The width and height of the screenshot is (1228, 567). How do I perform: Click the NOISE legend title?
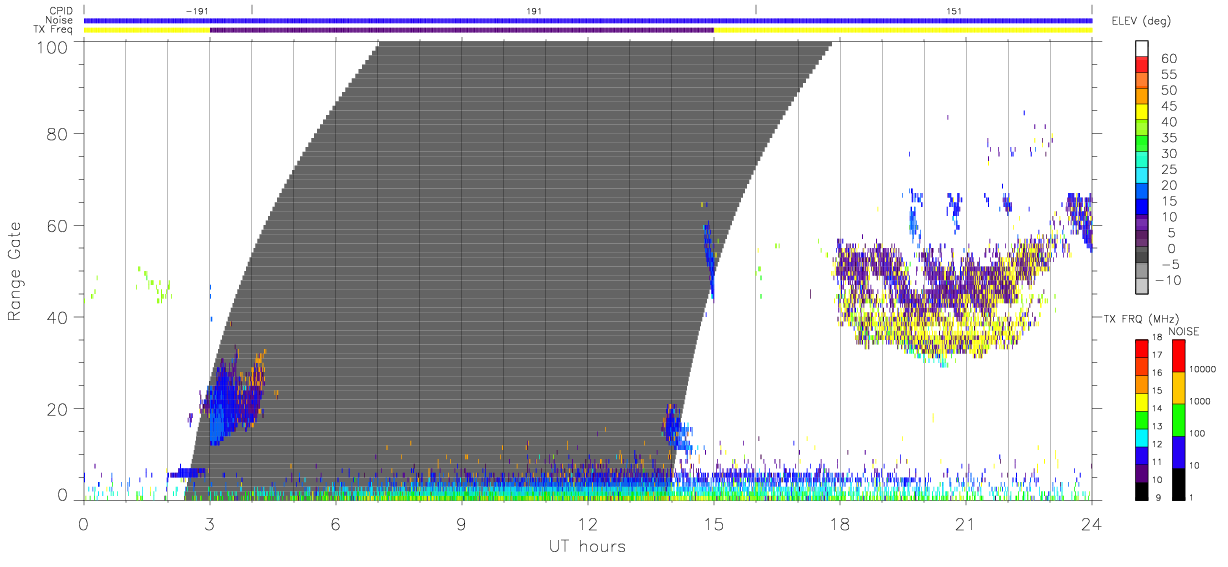click(1185, 331)
